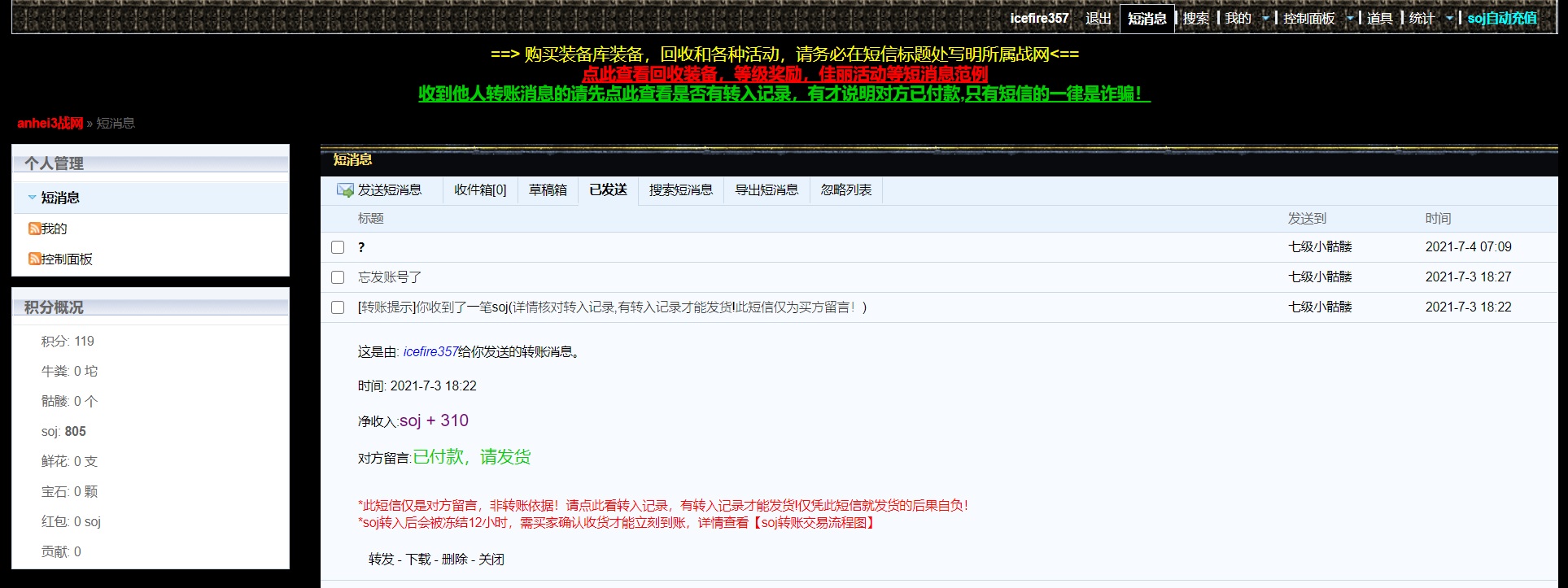
Task: Click the orange feed icon beside 我的
Action: (34, 229)
